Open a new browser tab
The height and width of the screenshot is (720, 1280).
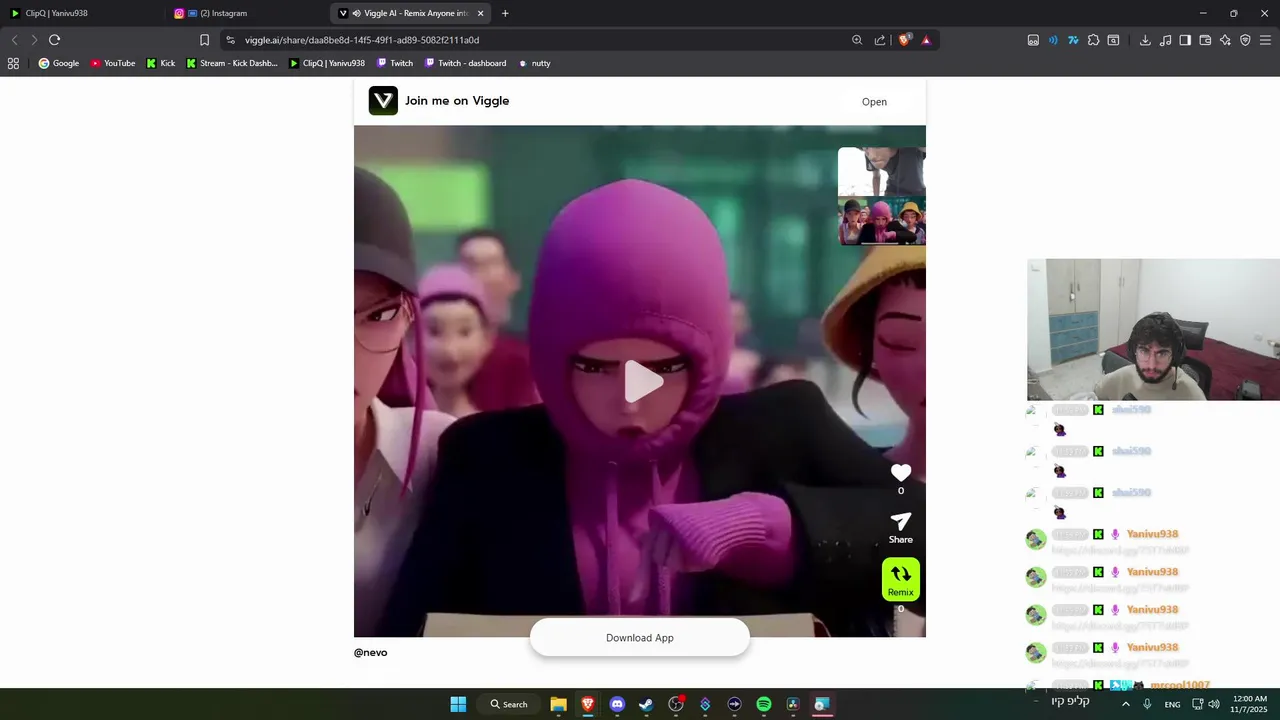(x=505, y=13)
